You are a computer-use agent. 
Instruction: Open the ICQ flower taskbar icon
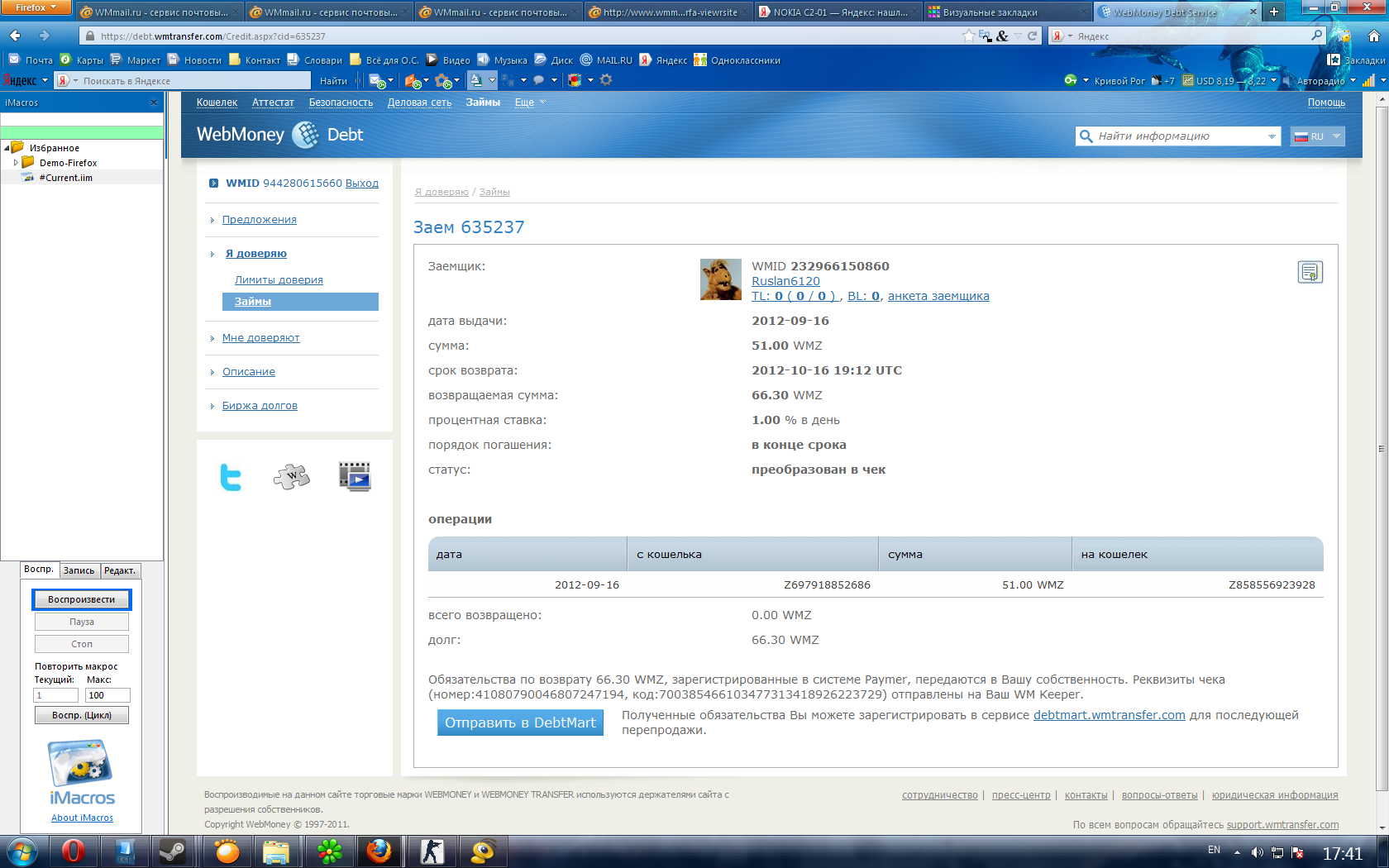329,851
